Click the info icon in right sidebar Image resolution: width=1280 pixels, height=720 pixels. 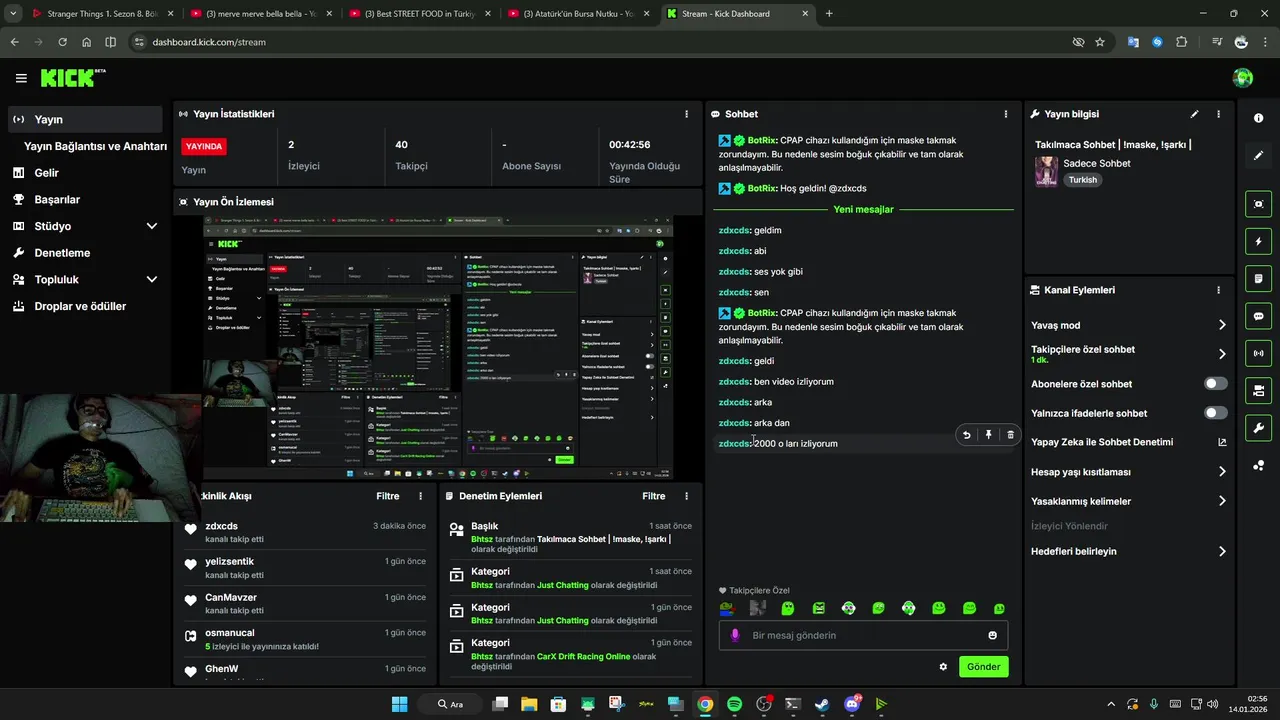pos(1258,118)
